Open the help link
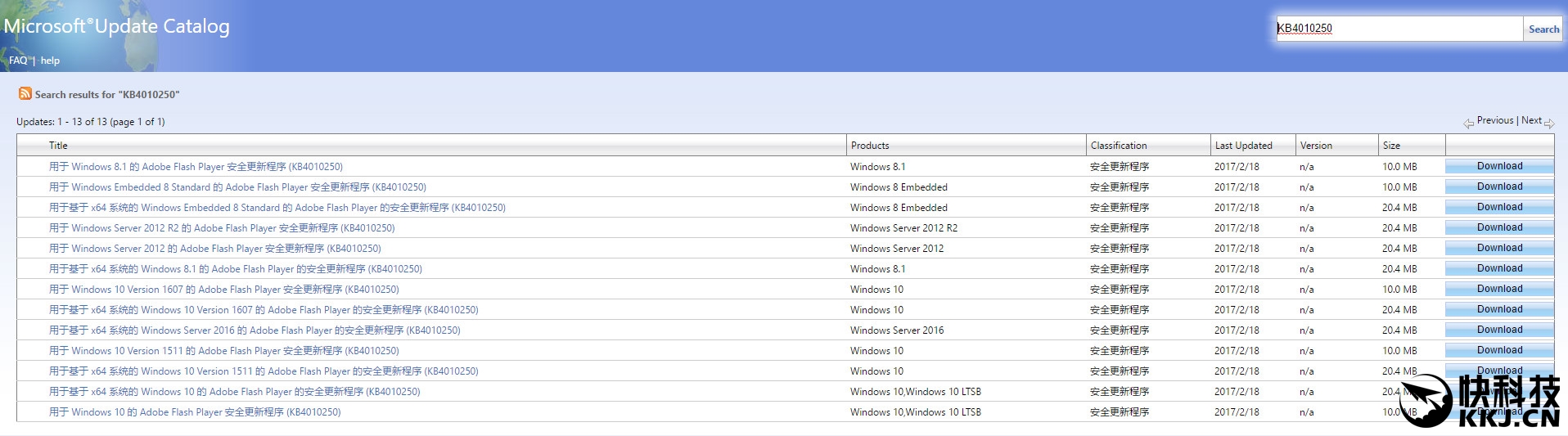The width and height of the screenshot is (1568, 436). pyautogui.click(x=50, y=61)
